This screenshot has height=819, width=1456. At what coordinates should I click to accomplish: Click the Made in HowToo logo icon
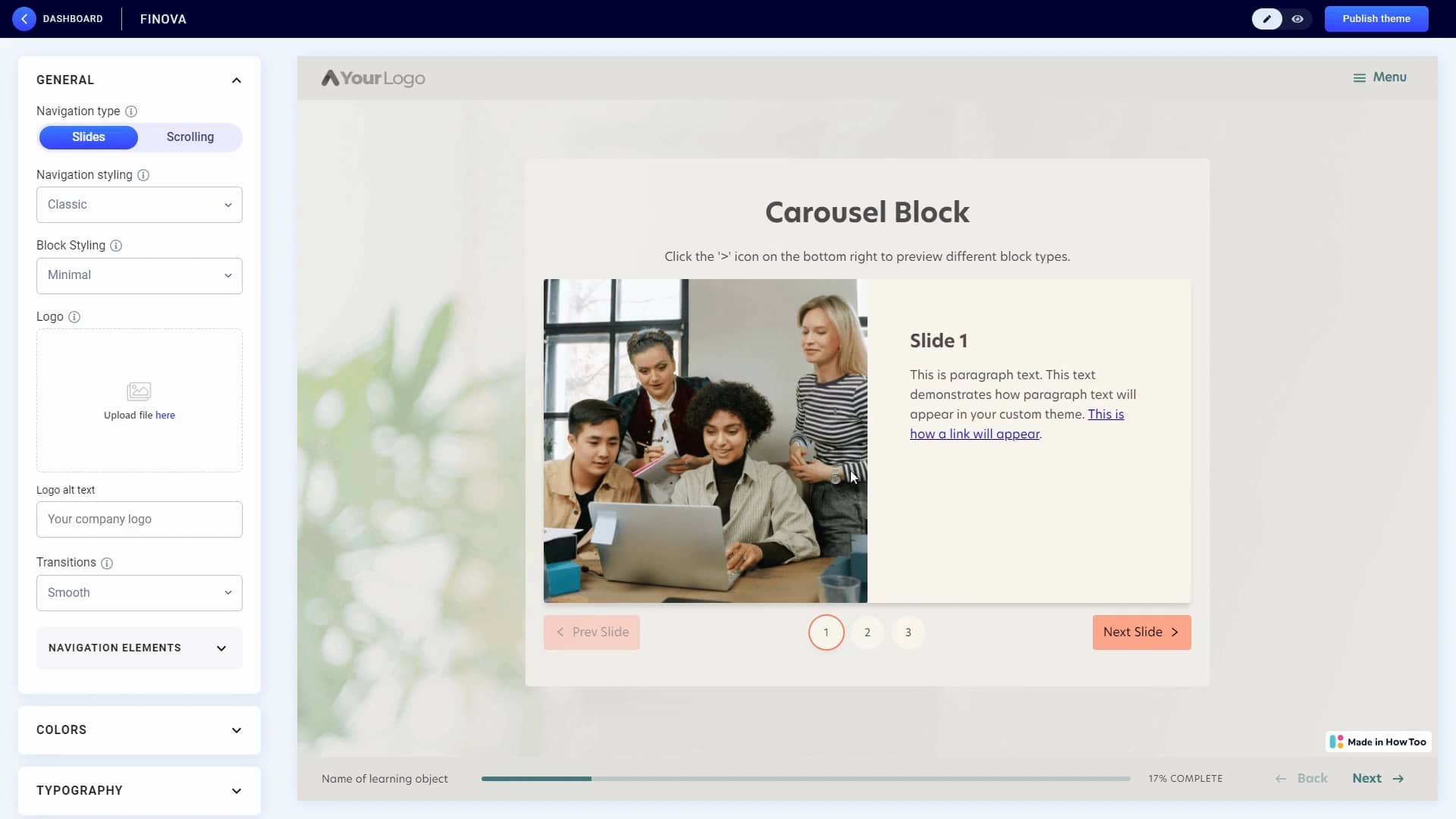tap(1337, 742)
